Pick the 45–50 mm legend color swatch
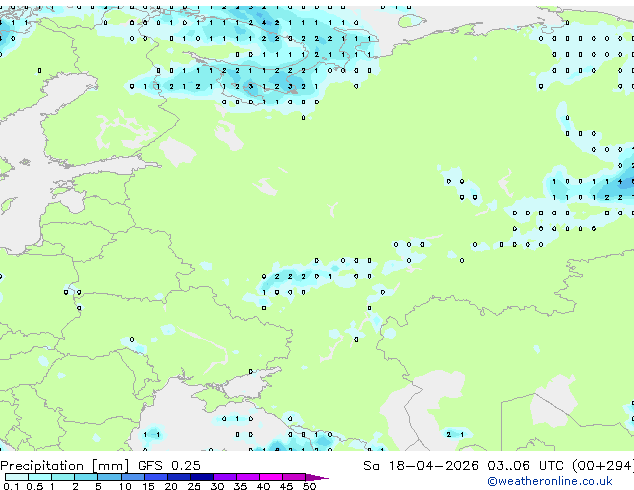Screen dimensions: 634x490 [294, 477]
